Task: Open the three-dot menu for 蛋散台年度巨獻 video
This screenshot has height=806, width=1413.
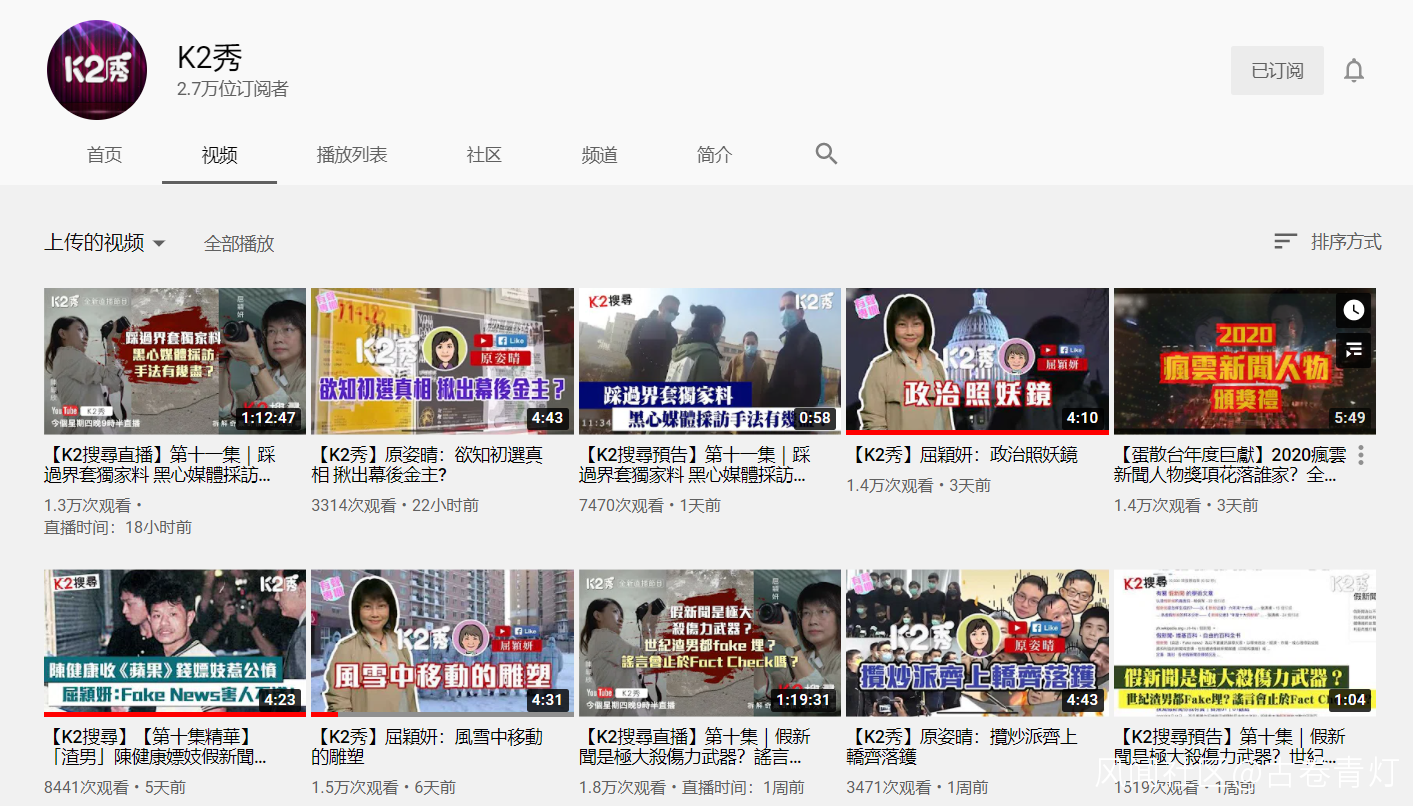Action: pyautogui.click(x=1360, y=455)
